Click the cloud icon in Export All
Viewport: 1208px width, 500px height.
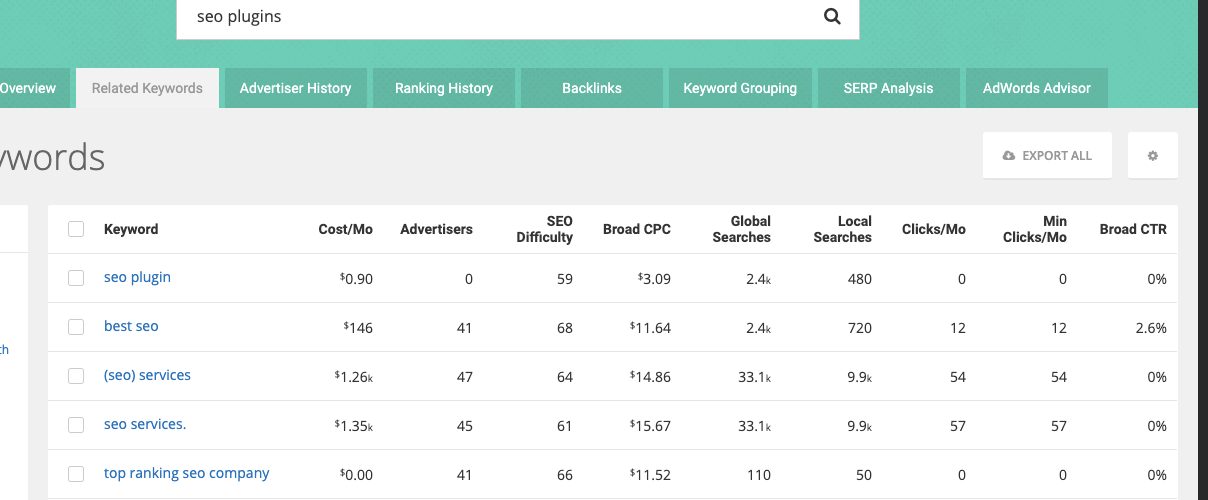(x=1009, y=156)
